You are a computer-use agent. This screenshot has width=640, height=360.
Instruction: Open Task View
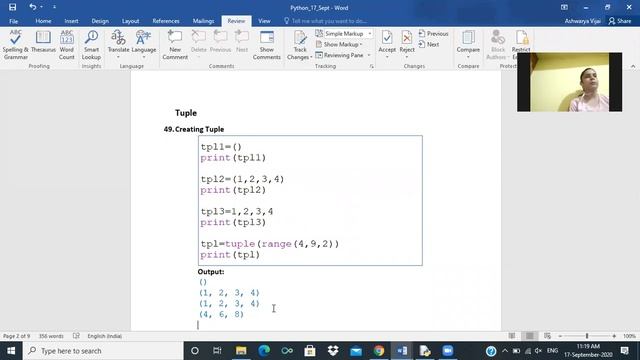pyautogui.click(x=217, y=351)
